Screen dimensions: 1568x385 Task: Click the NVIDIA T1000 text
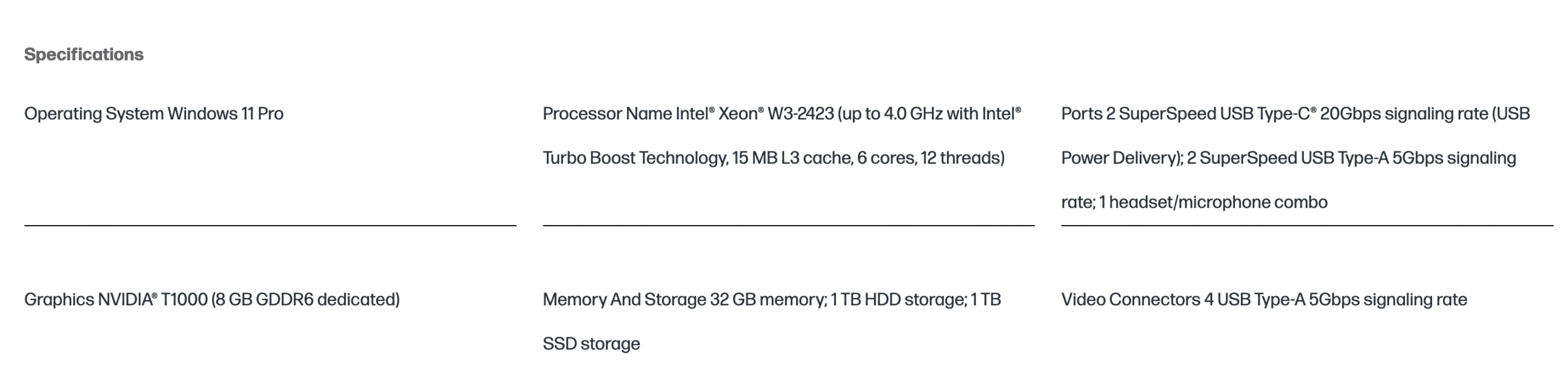point(153,300)
